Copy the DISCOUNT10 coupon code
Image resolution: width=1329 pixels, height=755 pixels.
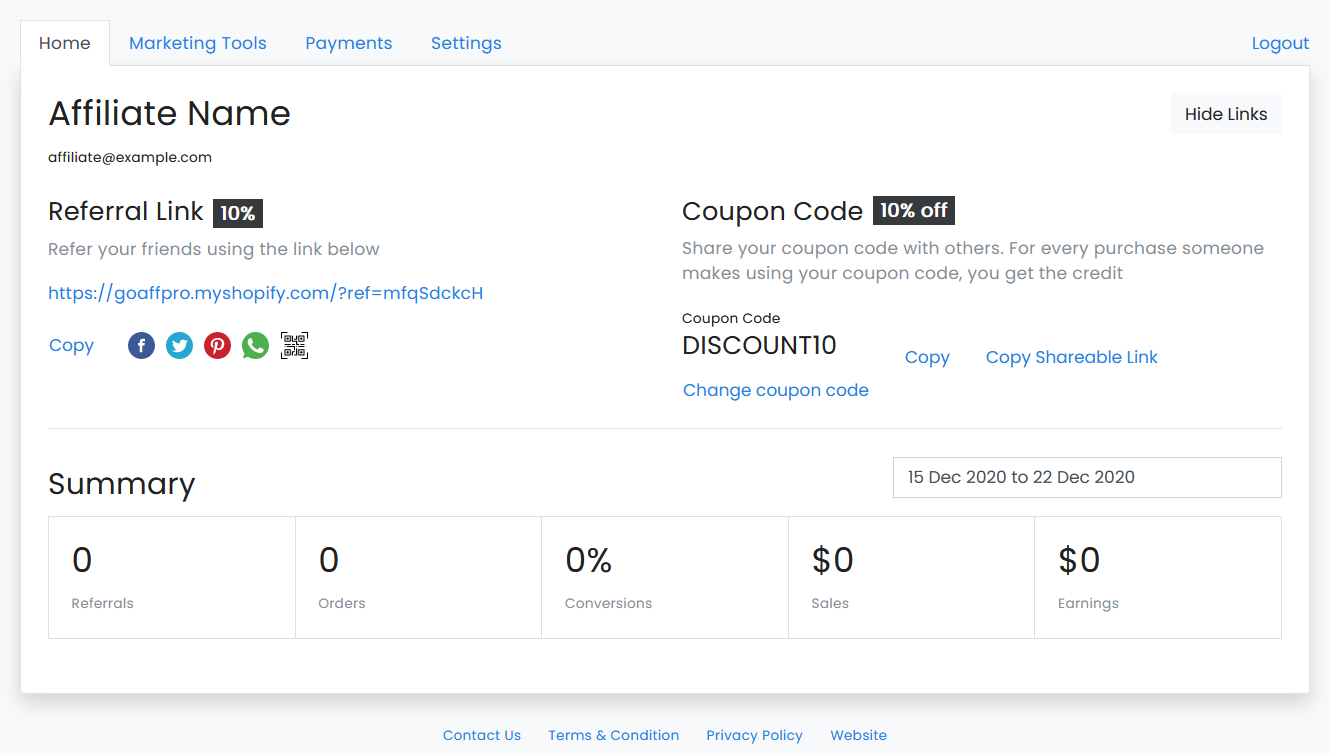point(927,357)
